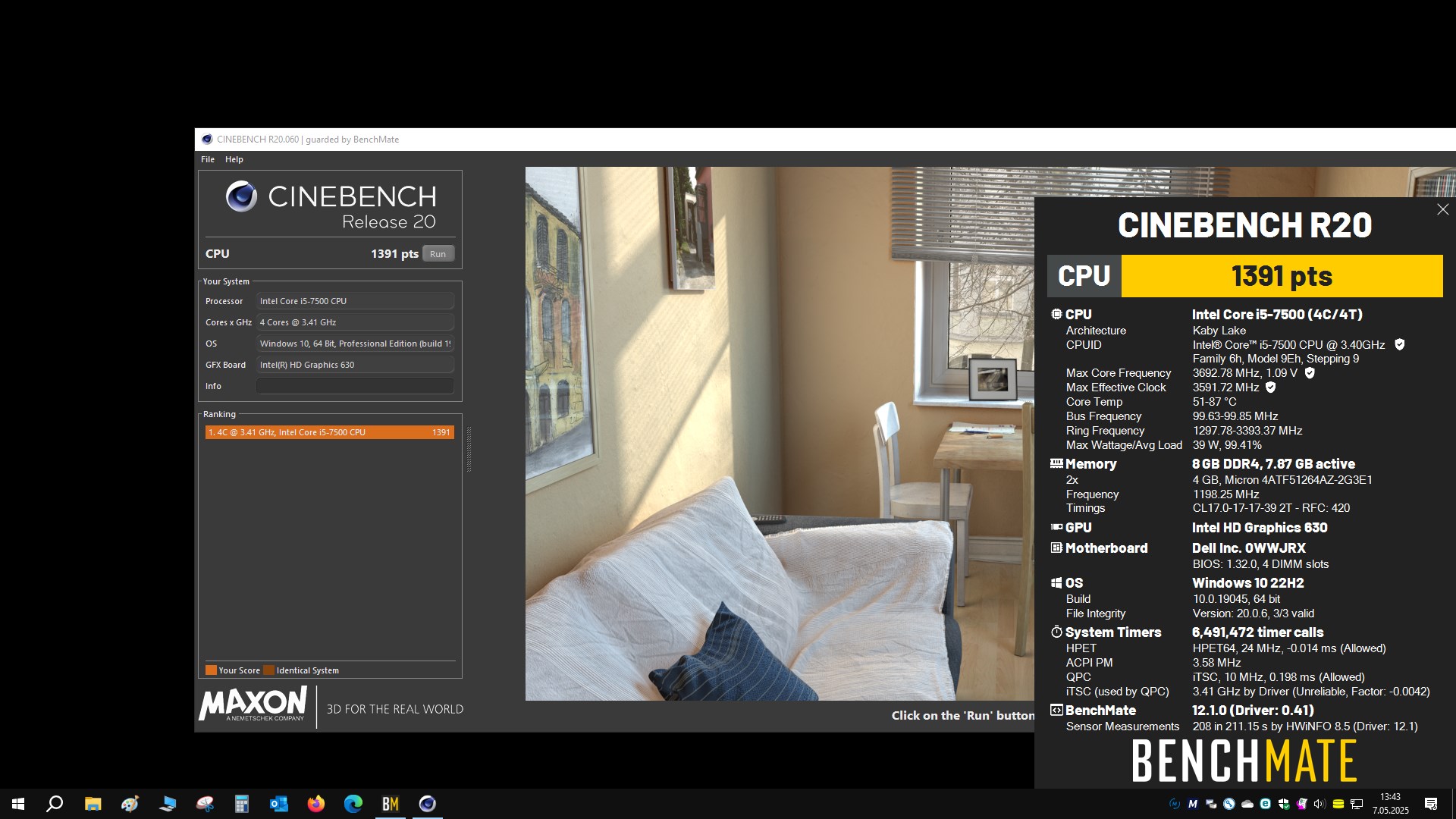The width and height of the screenshot is (1456, 819).
Task: Select the ranking entry 4C @ 3.41 GHz
Action: click(x=330, y=432)
